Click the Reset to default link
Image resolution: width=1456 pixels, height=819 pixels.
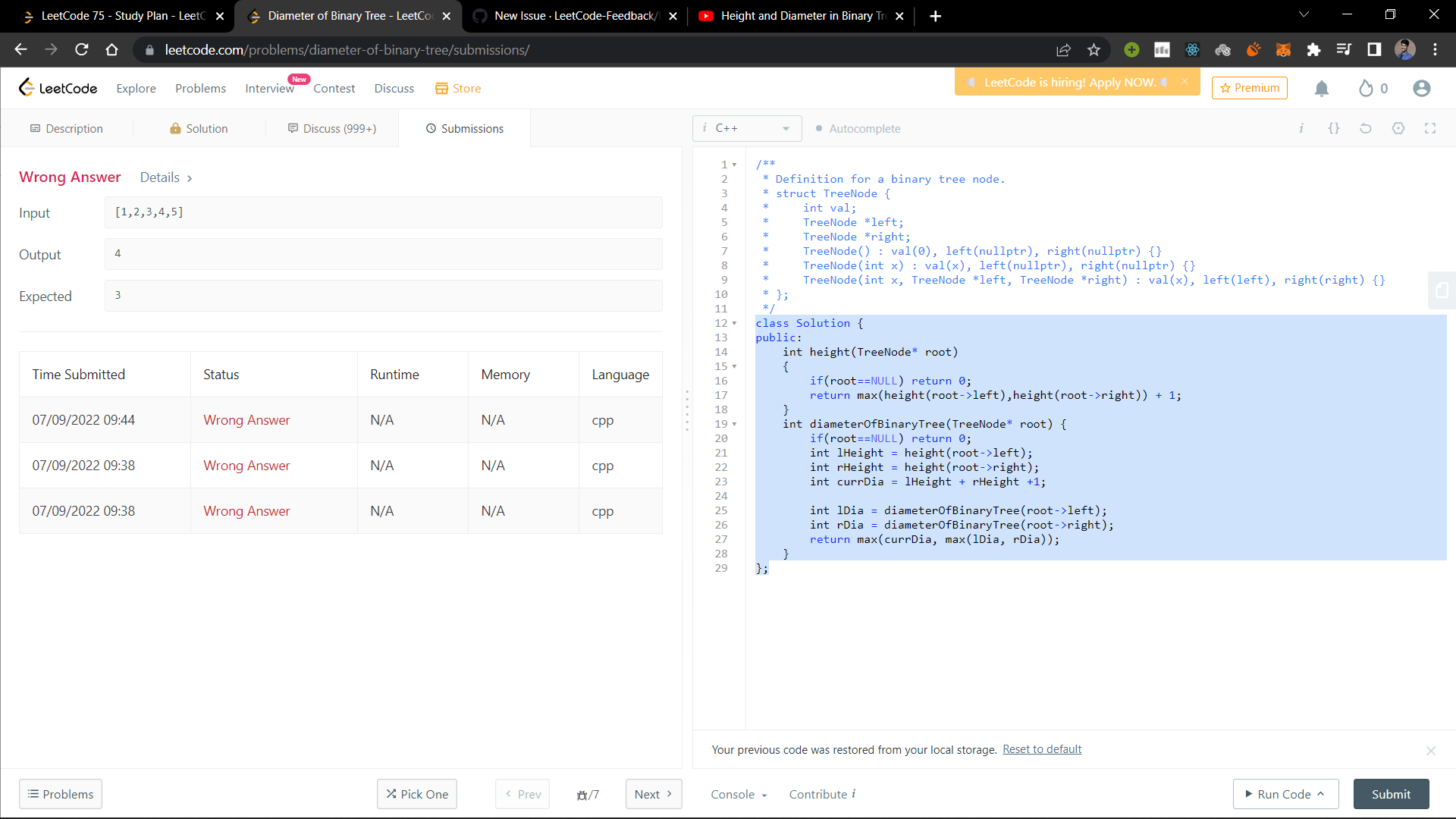click(1042, 749)
